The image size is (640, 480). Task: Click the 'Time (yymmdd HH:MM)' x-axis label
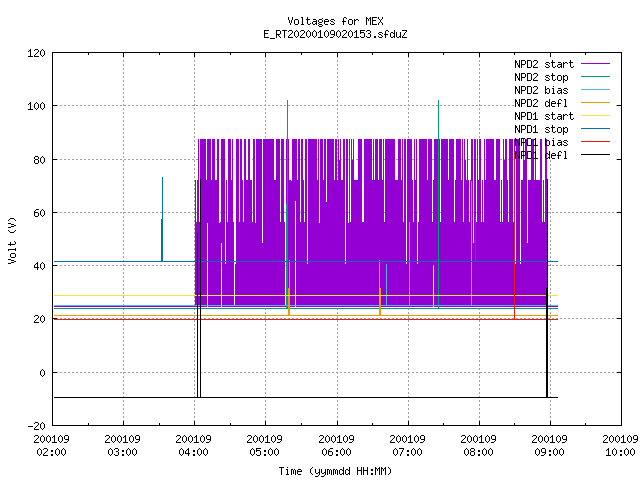click(335, 471)
